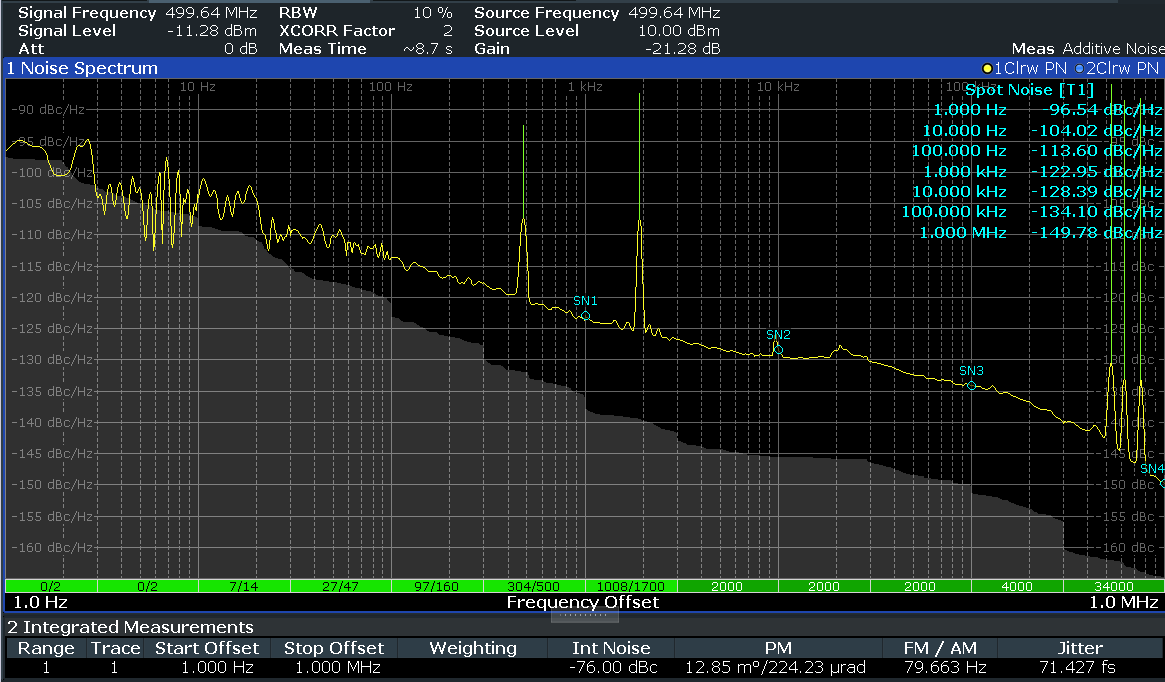Screen dimensions: 1165x682
Task: Select the SN1 spot noise marker
Action: pyautogui.click(x=586, y=316)
